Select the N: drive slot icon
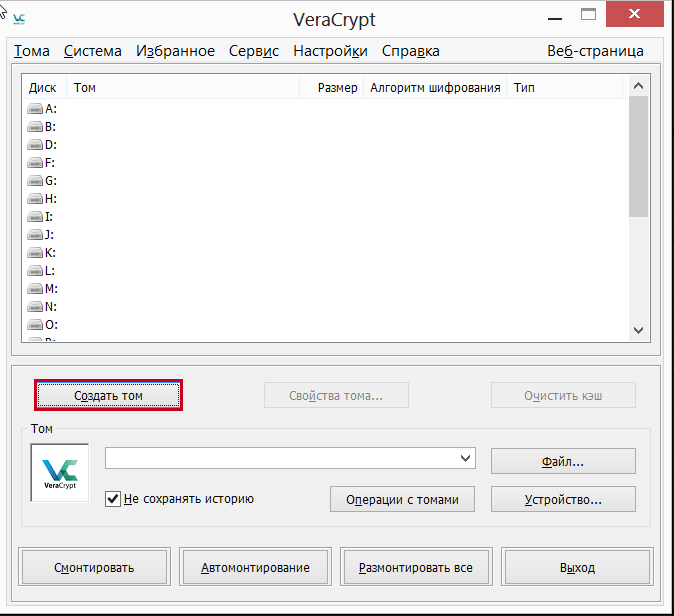674x616 pixels. 35,307
